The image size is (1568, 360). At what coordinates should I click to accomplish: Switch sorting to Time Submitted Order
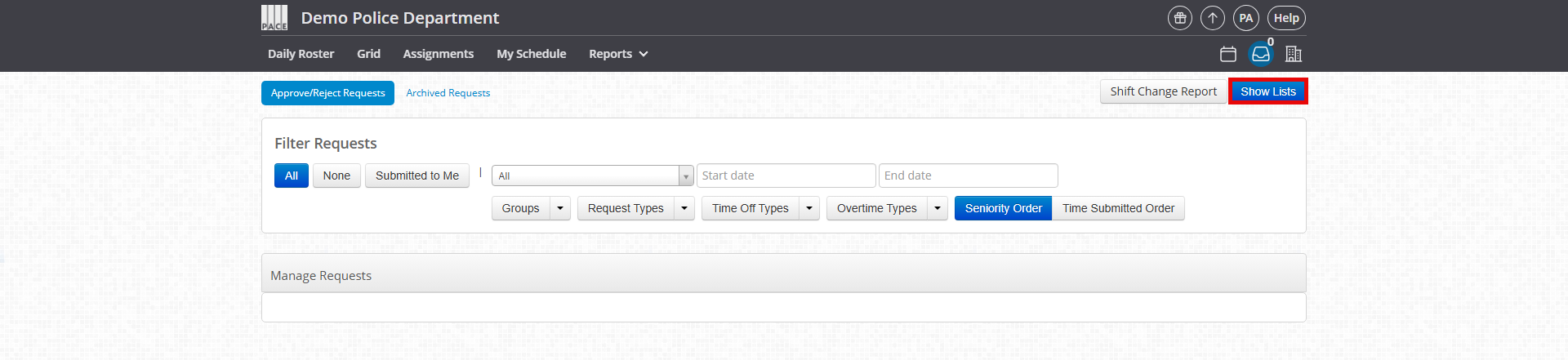(1118, 208)
